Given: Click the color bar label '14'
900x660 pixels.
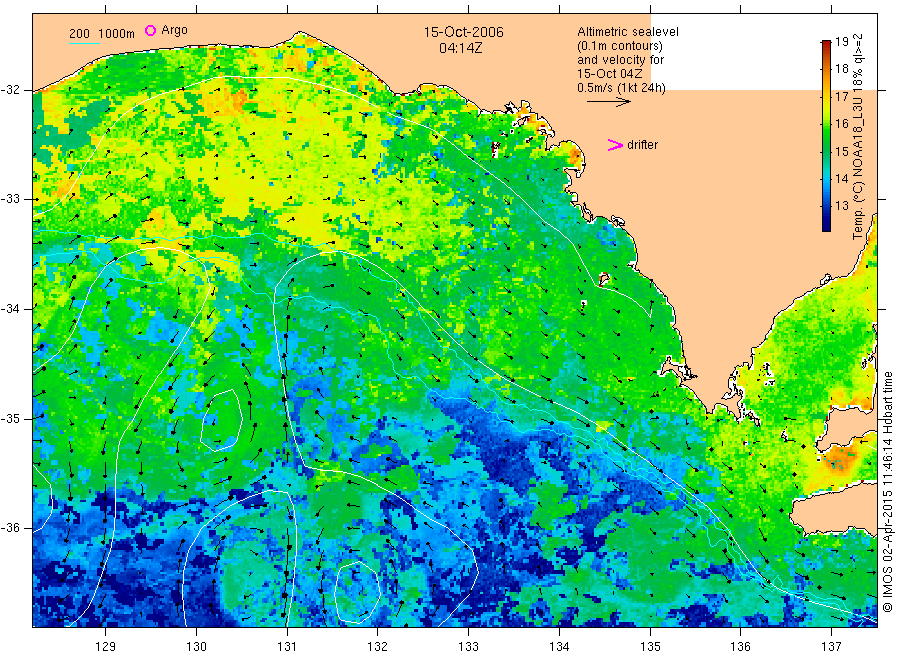Looking at the screenshot, I should 841,178.
